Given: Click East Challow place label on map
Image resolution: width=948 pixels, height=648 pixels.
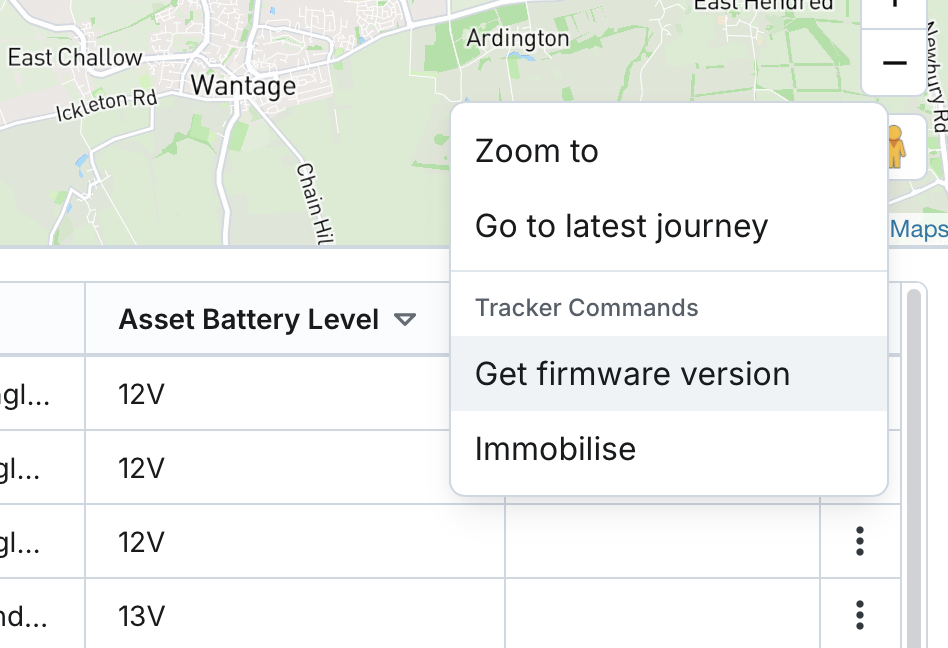Looking at the screenshot, I should tap(75, 58).
